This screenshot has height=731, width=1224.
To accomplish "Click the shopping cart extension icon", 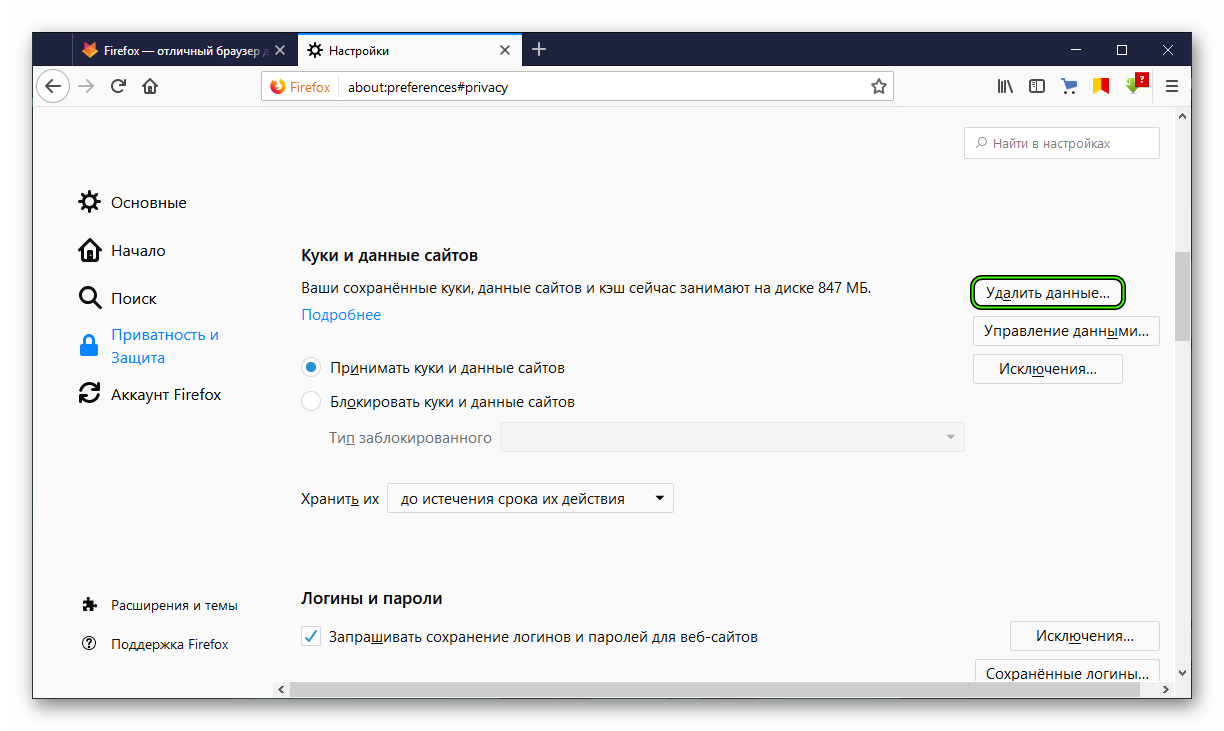I will (1069, 87).
